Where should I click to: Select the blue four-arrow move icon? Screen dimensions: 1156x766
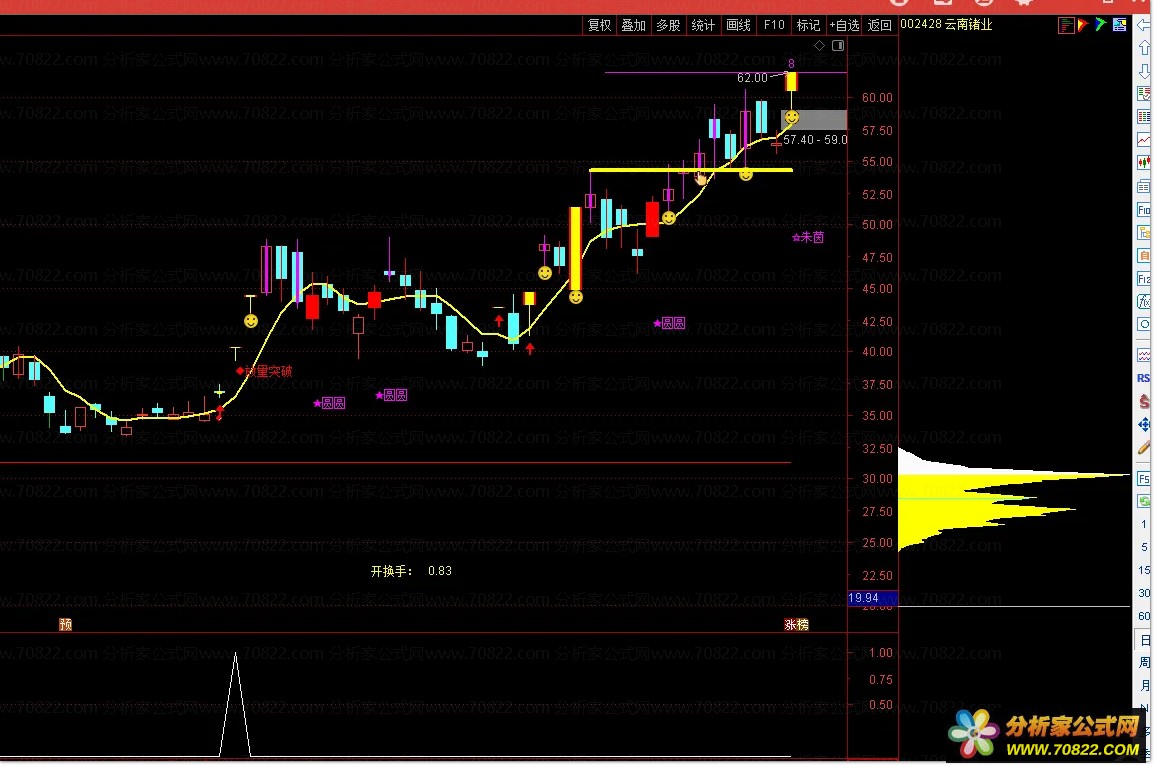tap(1144, 425)
